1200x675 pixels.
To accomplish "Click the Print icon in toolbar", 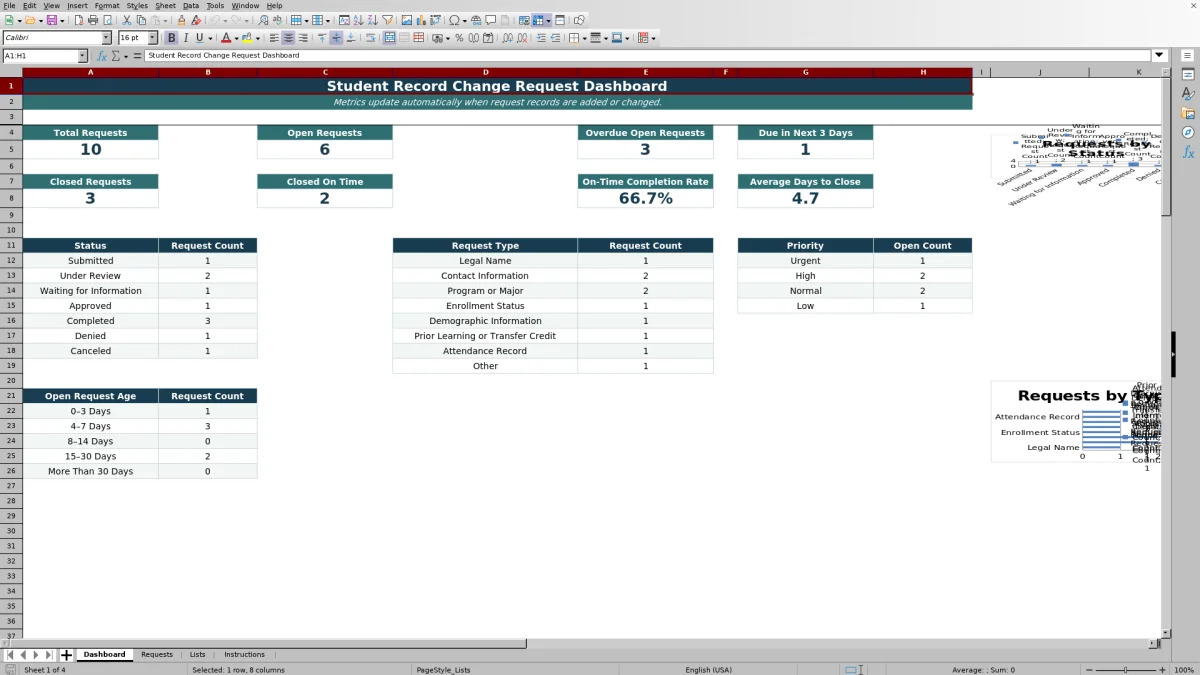I will tap(92, 20).
